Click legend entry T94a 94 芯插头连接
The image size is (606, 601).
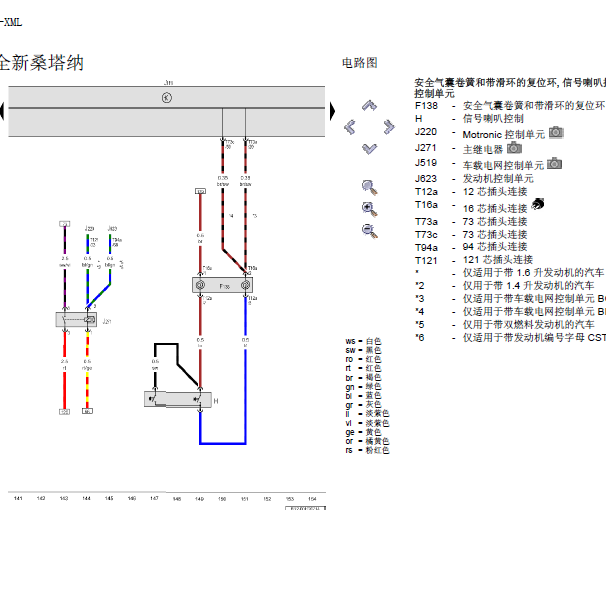(471, 247)
